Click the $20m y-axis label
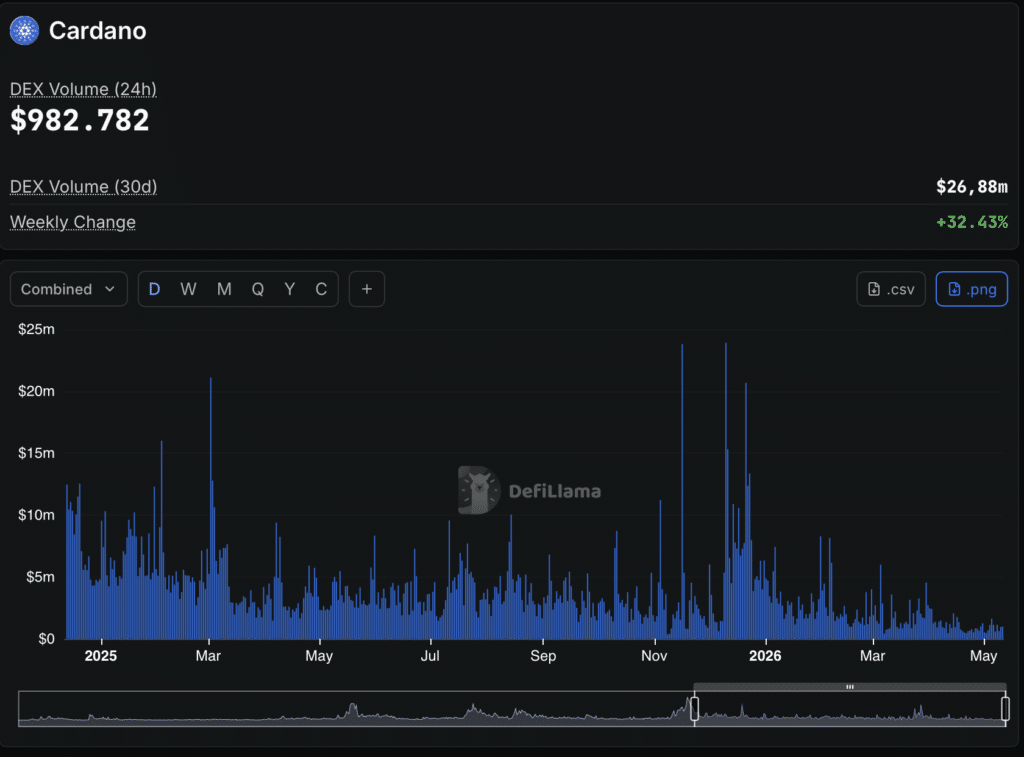Image resolution: width=1024 pixels, height=757 pixels. pos(37,391)
